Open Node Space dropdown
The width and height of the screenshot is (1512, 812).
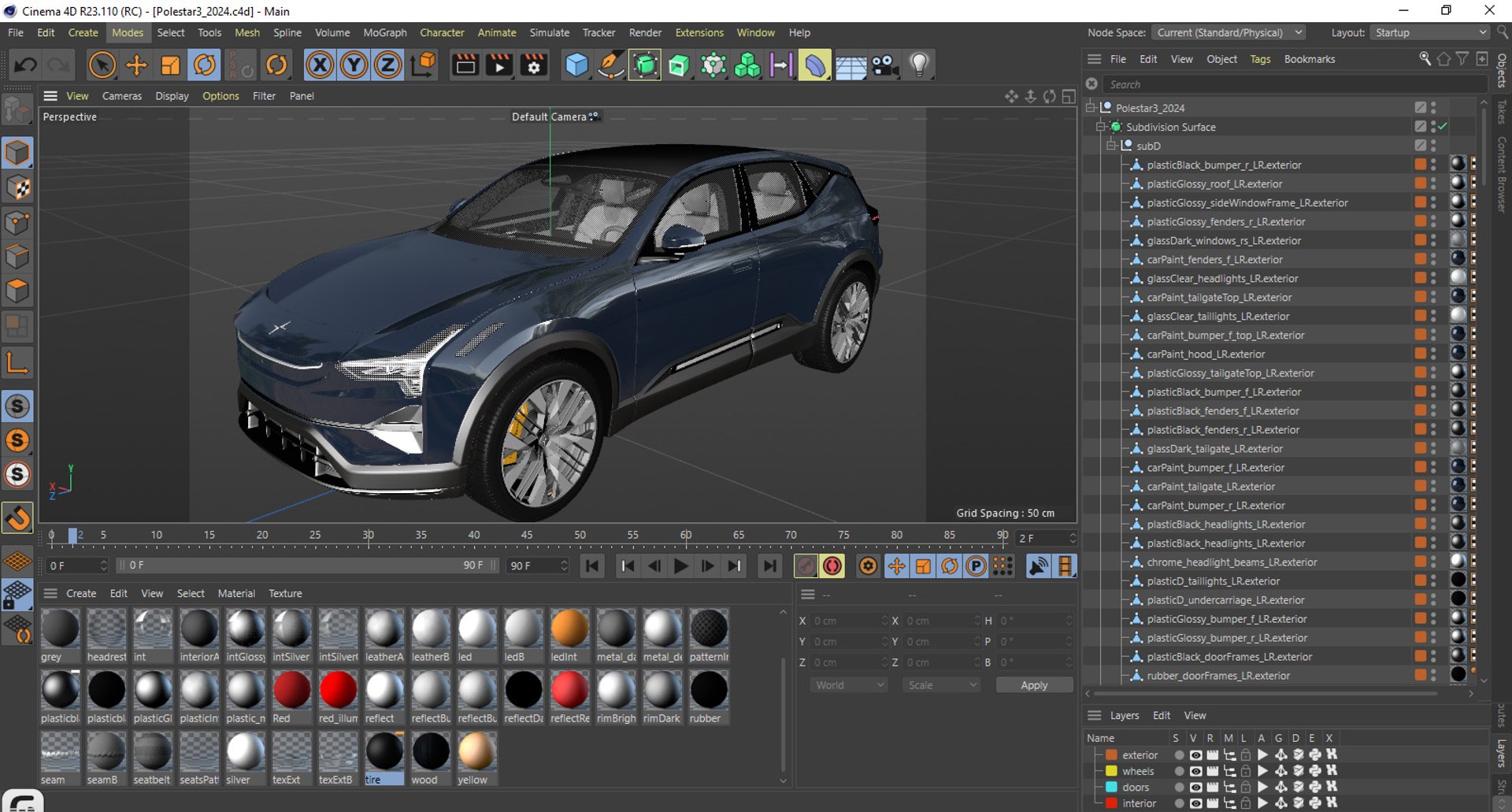point(1228,32)
